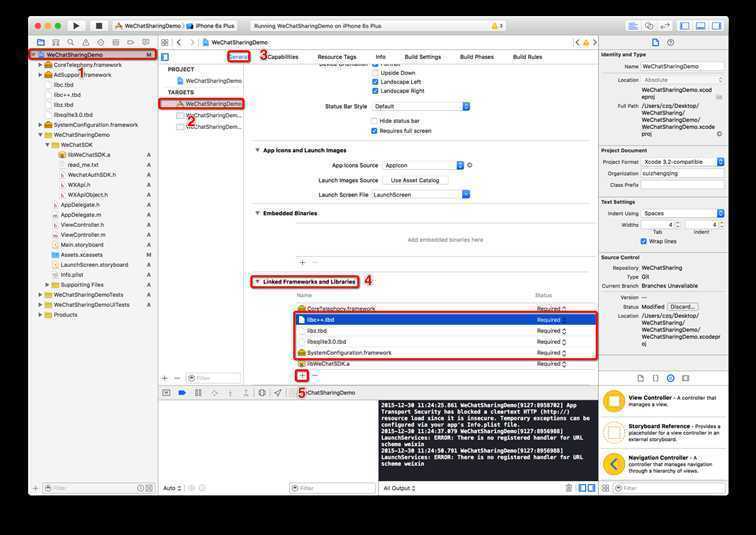Open the All Output console filter
Image resolution: width=756 pixels, height=535 pixels.
399,488
